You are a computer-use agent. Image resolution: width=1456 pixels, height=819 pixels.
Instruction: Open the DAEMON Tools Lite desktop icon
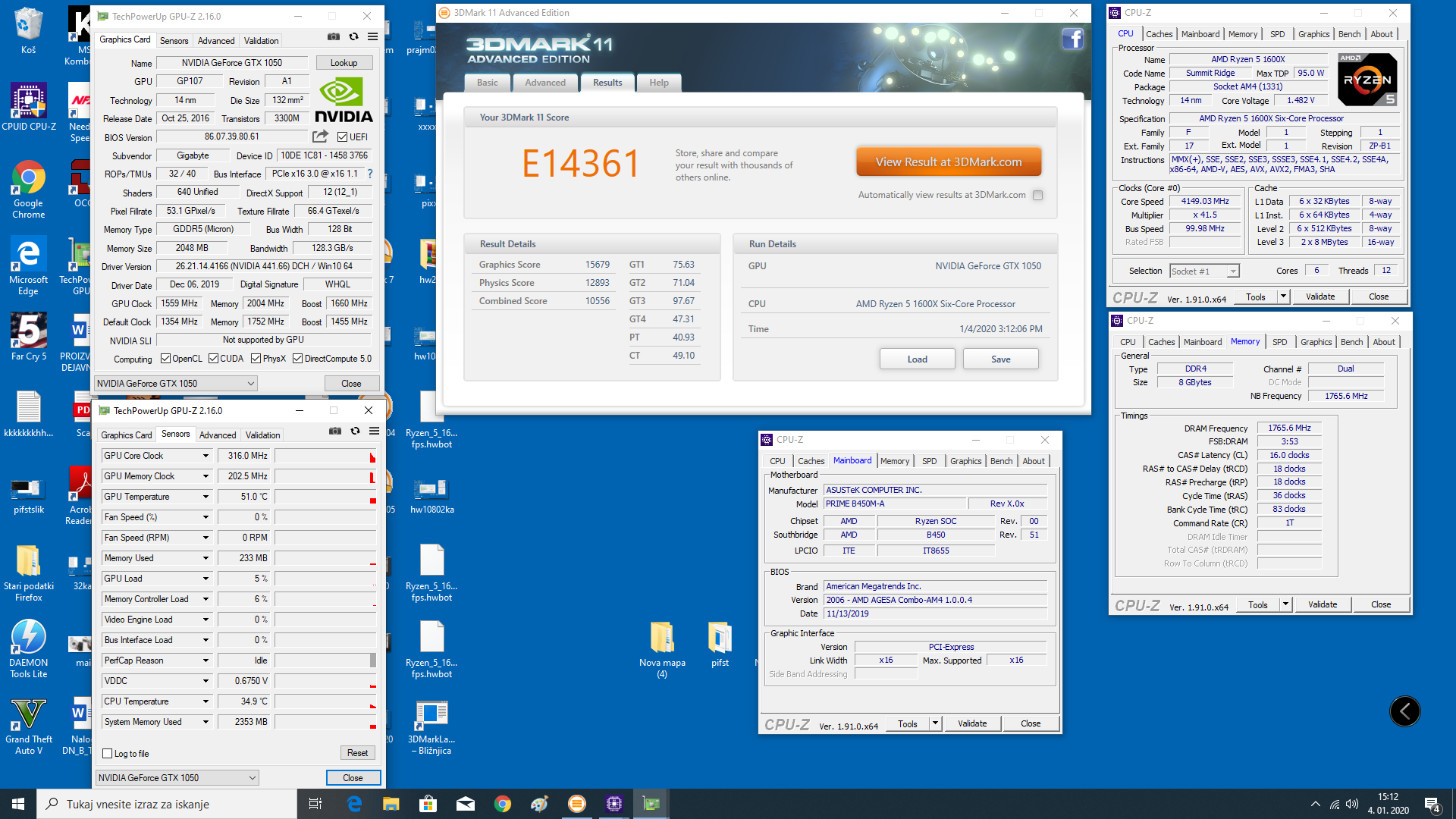click(x=28, y=649)
